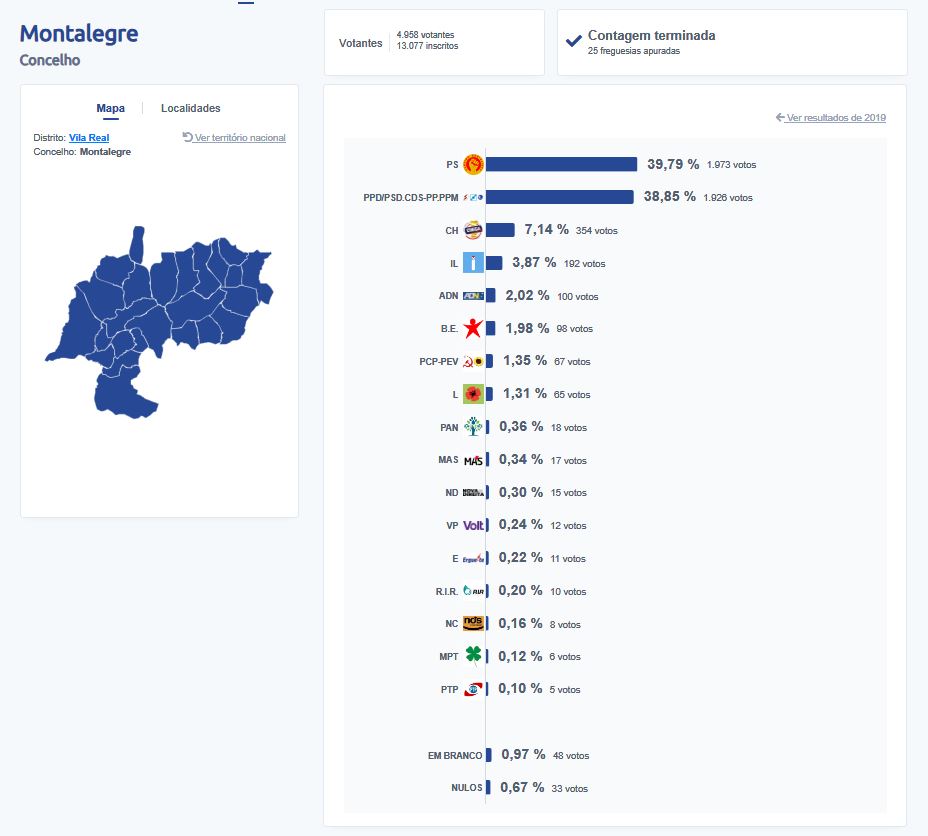Click the PS 39,79 % result bar
Screen dimensions: 928x836
tap(561, 164)
